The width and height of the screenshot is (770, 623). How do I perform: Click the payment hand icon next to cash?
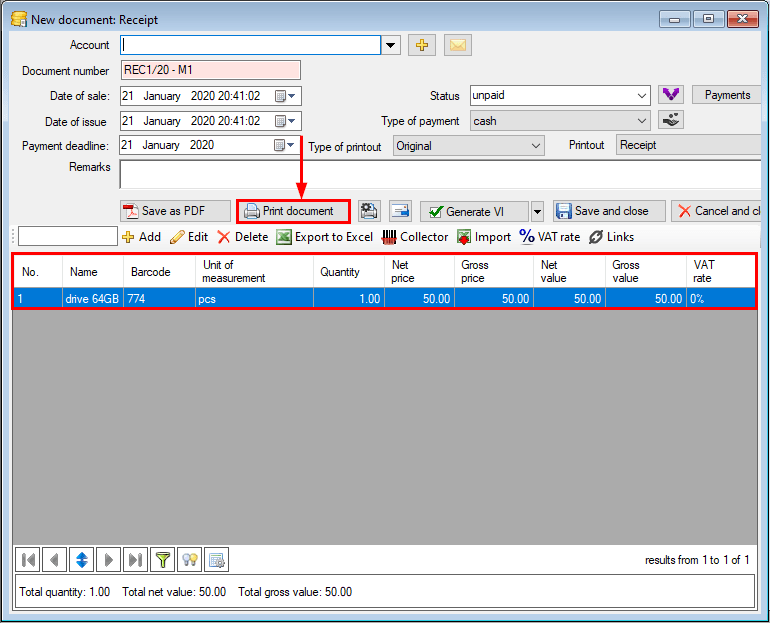click(x=671, y=120)
